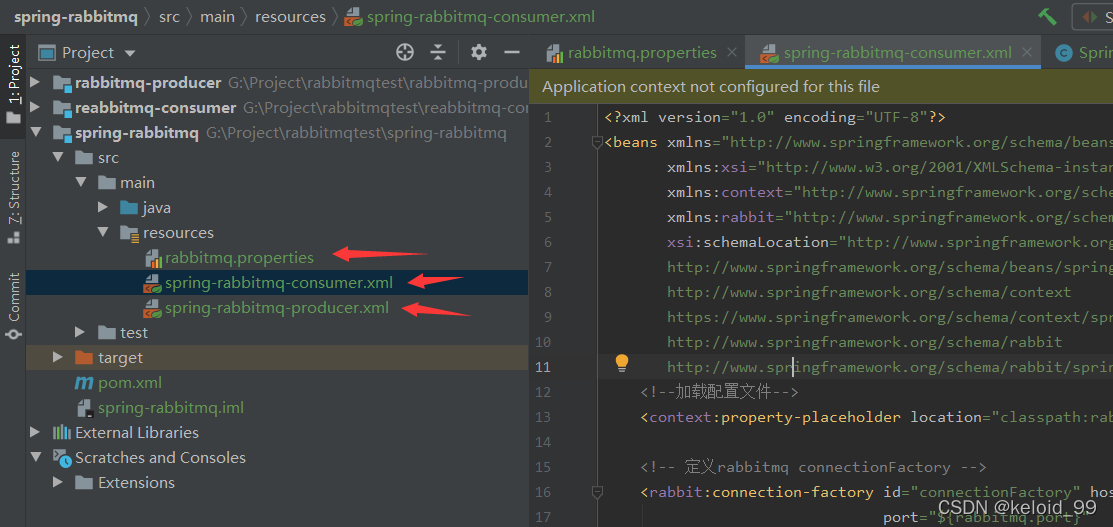
Task: Click the rabbitmq.properties file icon in tree
Action: [153, 258]
